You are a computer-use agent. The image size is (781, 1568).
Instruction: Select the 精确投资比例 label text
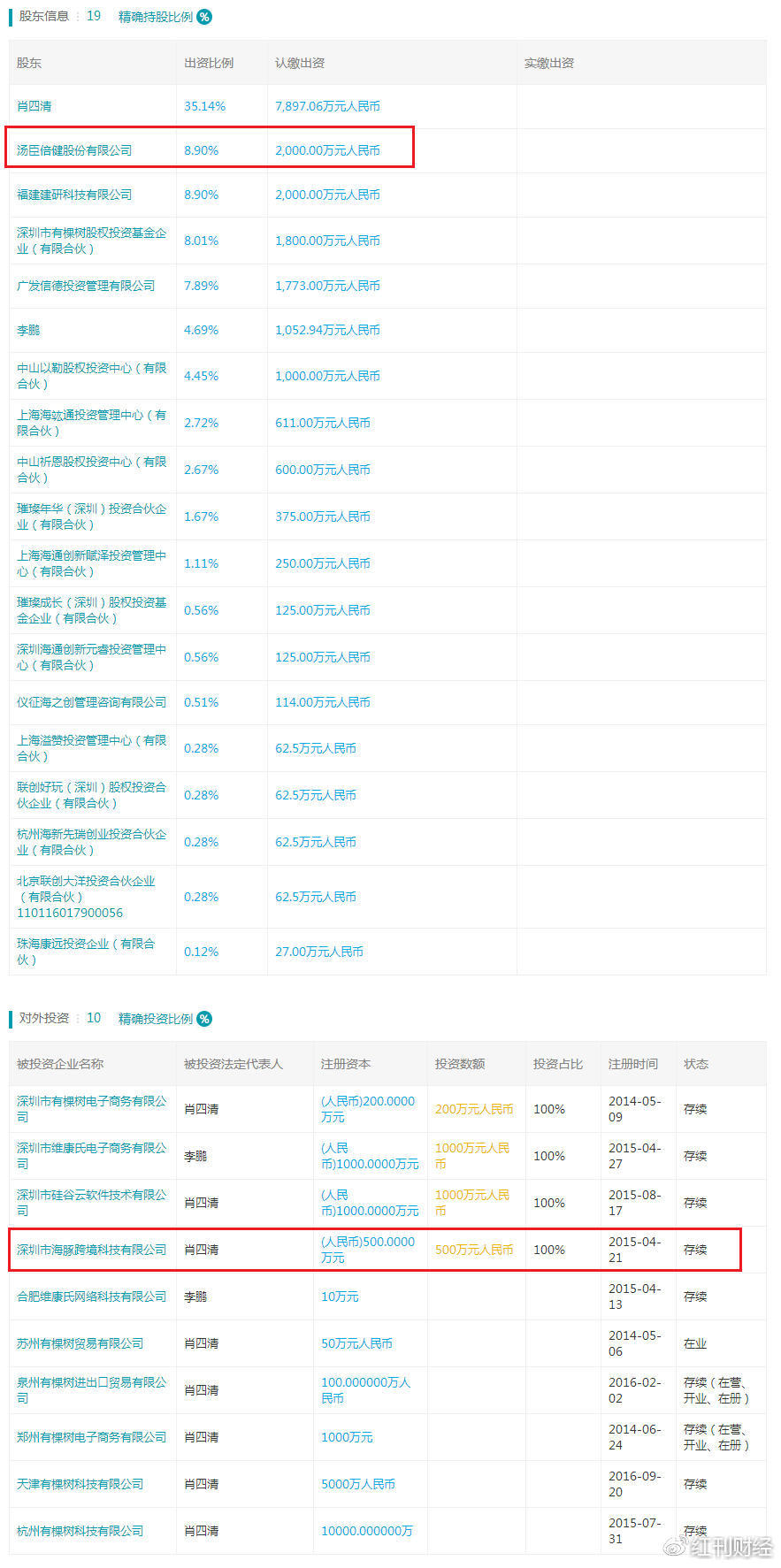156,1019
